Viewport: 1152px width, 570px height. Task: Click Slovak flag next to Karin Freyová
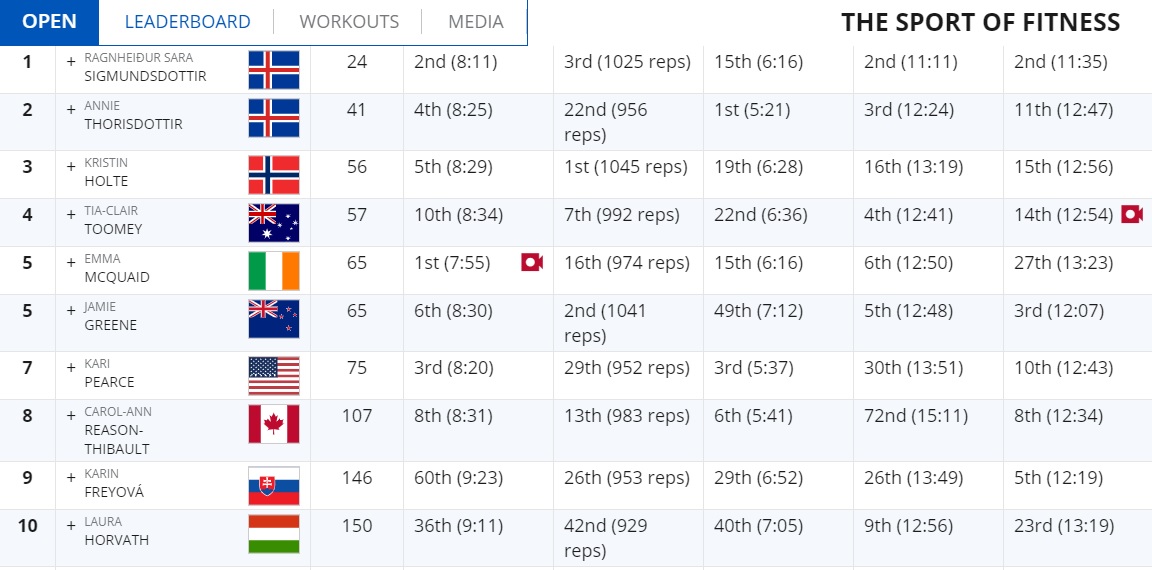click(x=274, y=486)
